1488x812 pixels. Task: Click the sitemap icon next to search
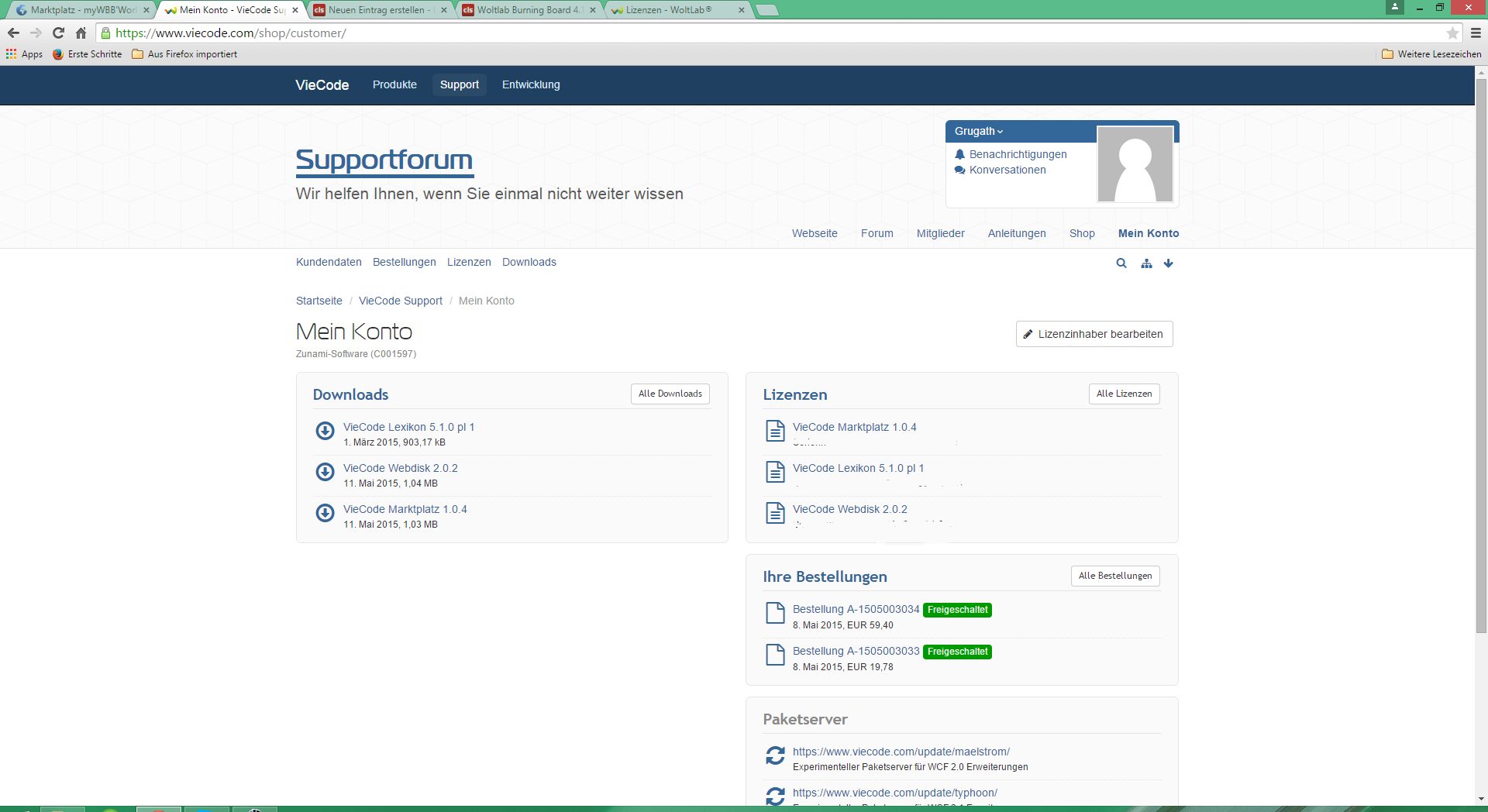pos(1146,263)
